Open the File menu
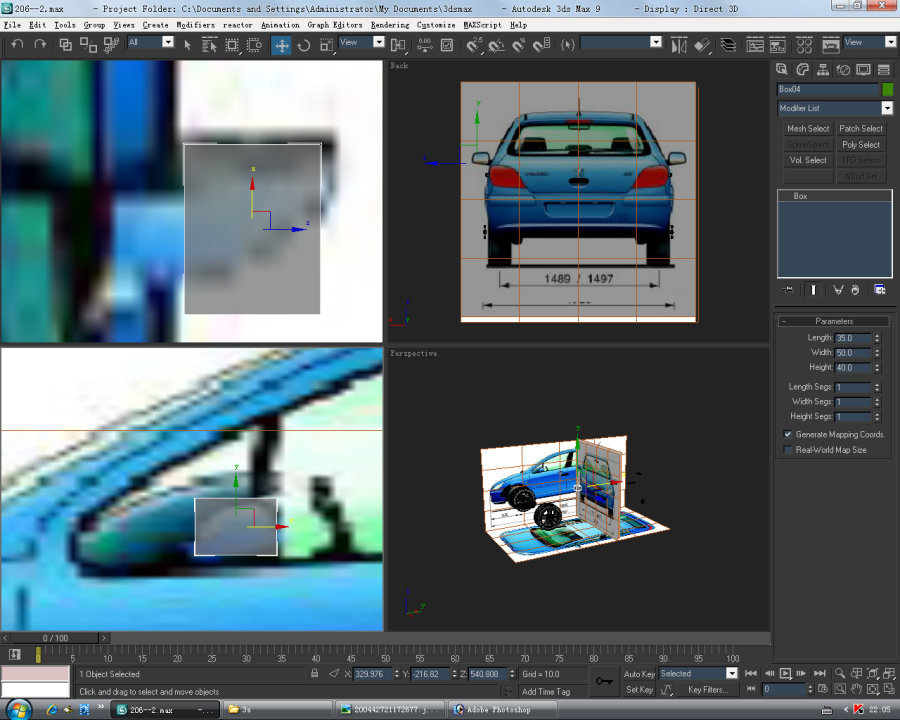The height and width of the screenshot is (720, 900). click(x=12, y=25)
